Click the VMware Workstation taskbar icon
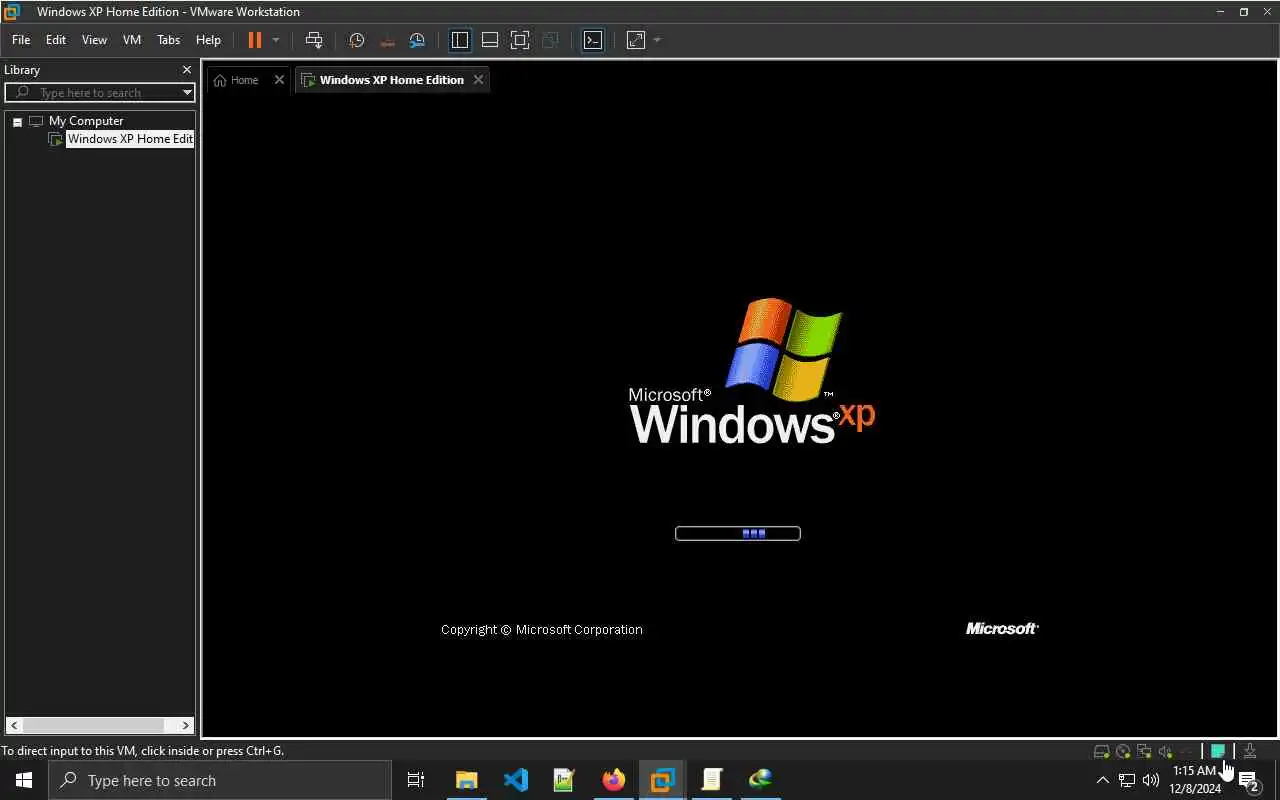Screen dimensions: 1280x800 click(x=662, y=780)
